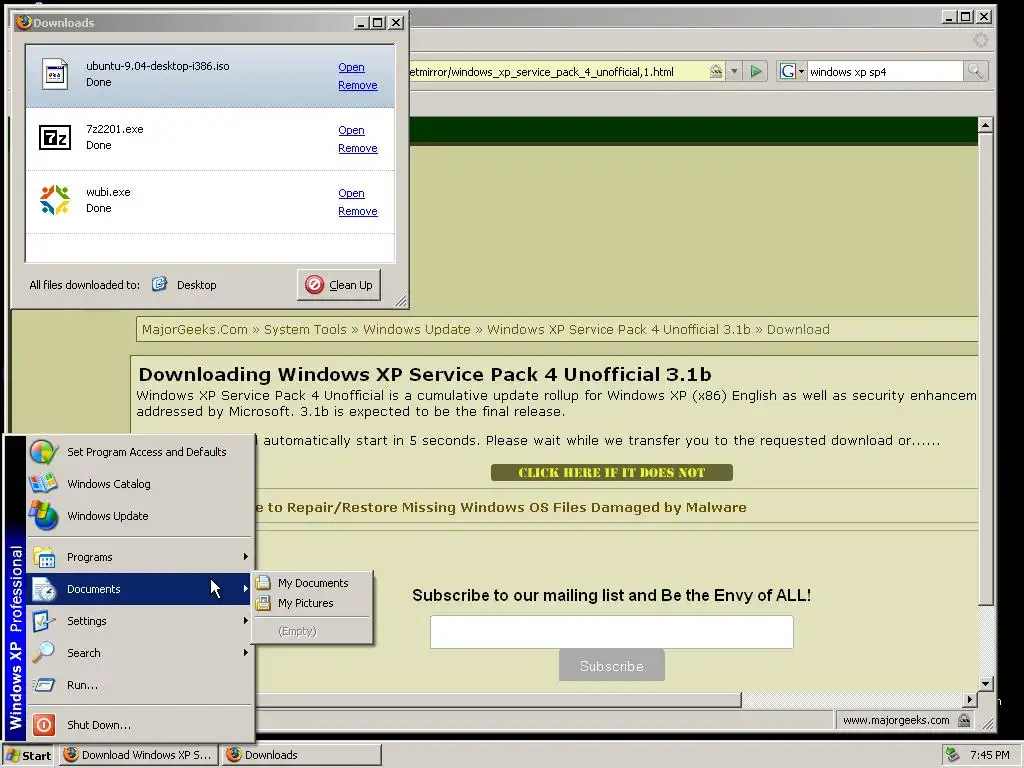Image resolution: width=1024 pixels, height=768 pixels.
Task: Click the Windows Catalog icon
Action: tap(44, 483)
